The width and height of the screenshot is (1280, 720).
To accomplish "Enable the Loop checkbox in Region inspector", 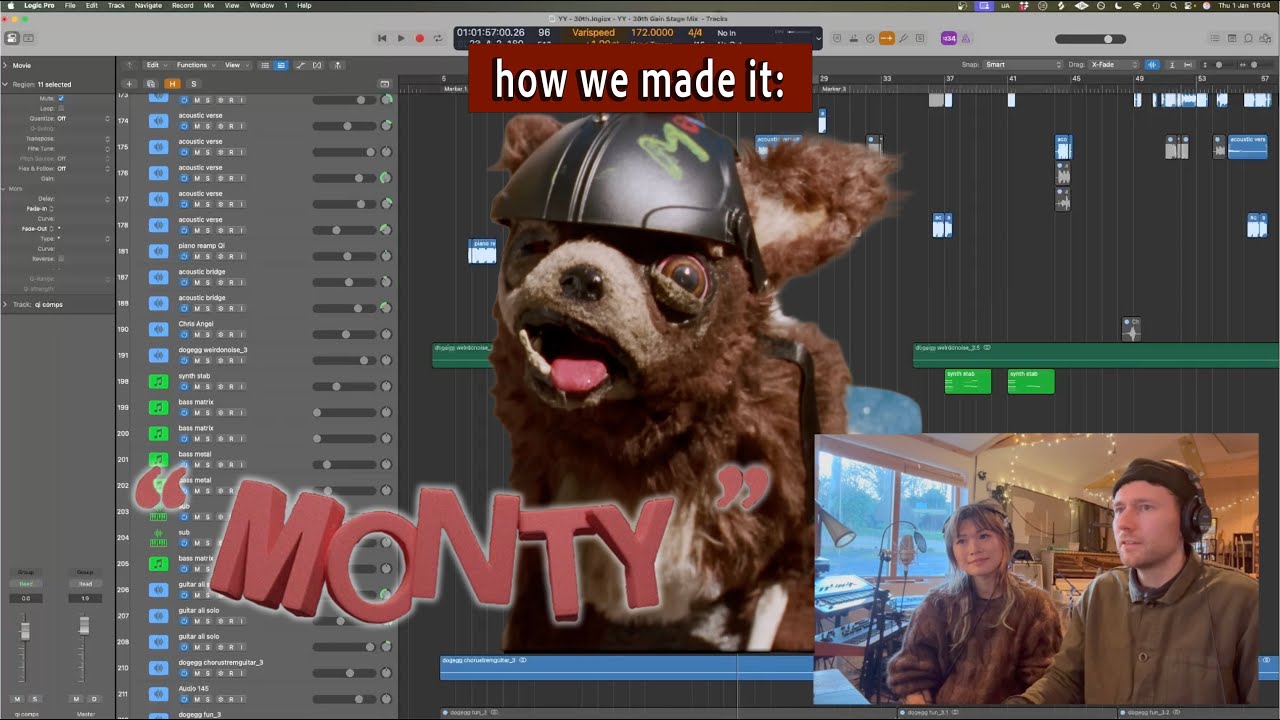I will (x=61, y=108).
